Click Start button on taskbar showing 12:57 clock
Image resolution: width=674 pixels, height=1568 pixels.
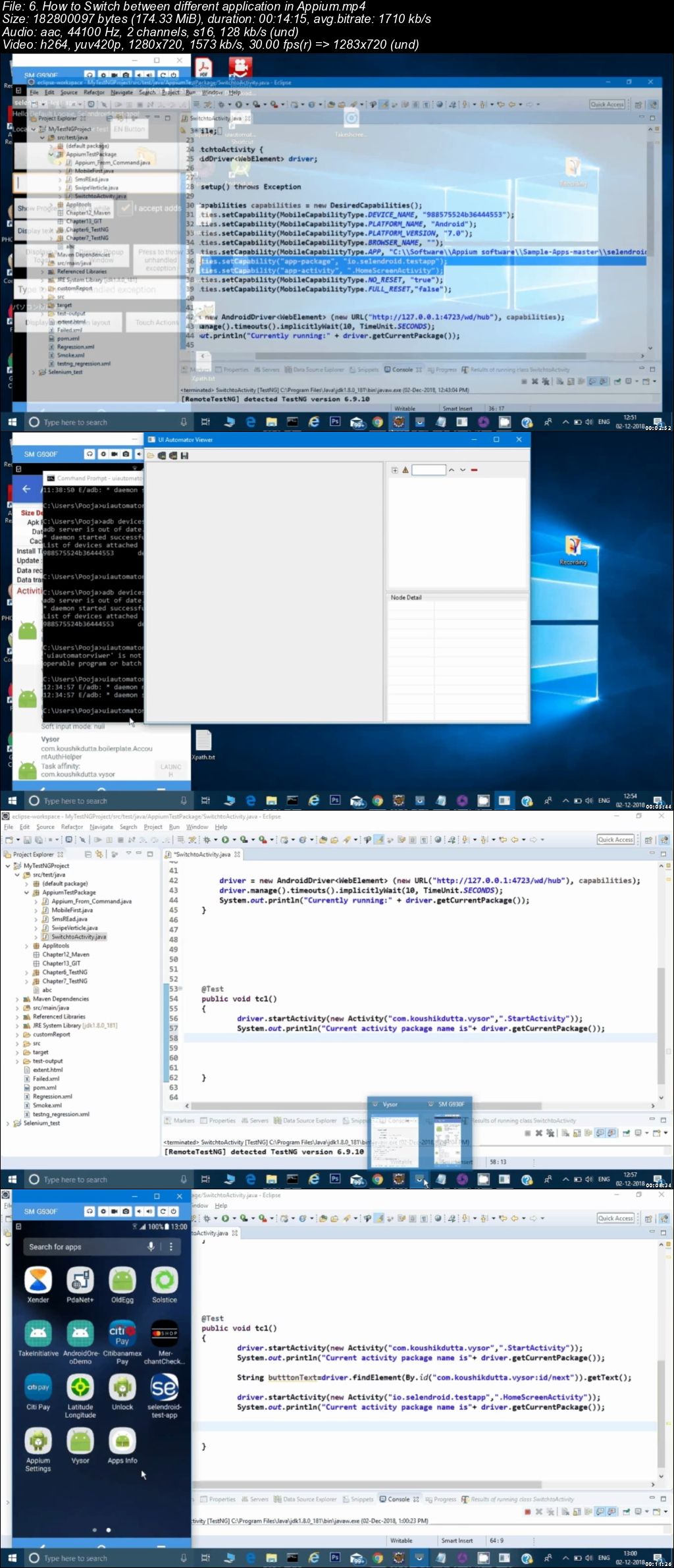pos(12,1179)
